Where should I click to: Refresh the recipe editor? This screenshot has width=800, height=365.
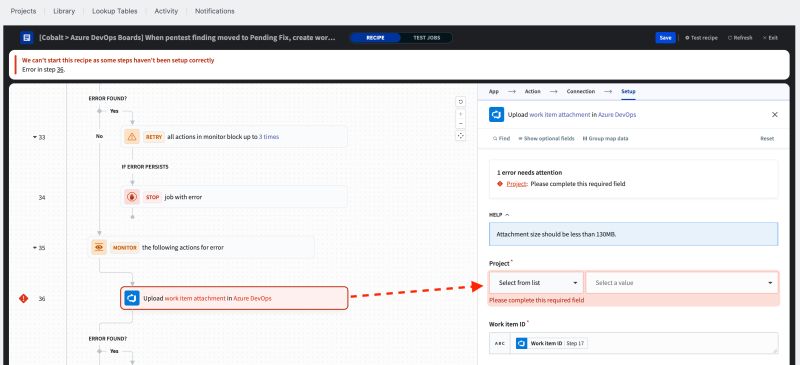tap(740, 38)
